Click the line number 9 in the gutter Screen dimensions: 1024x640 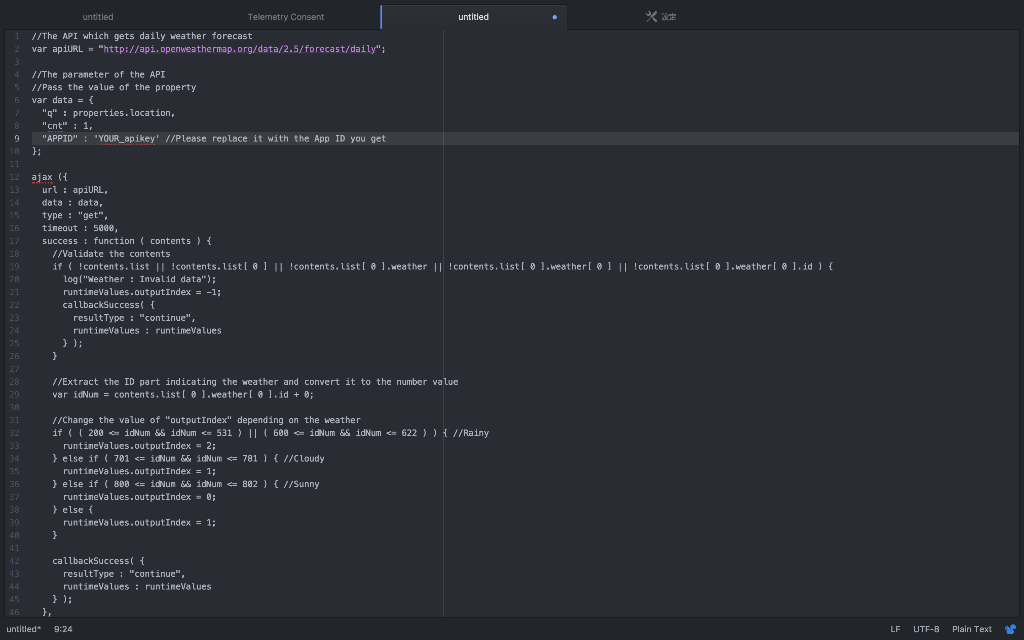(17, 138)
